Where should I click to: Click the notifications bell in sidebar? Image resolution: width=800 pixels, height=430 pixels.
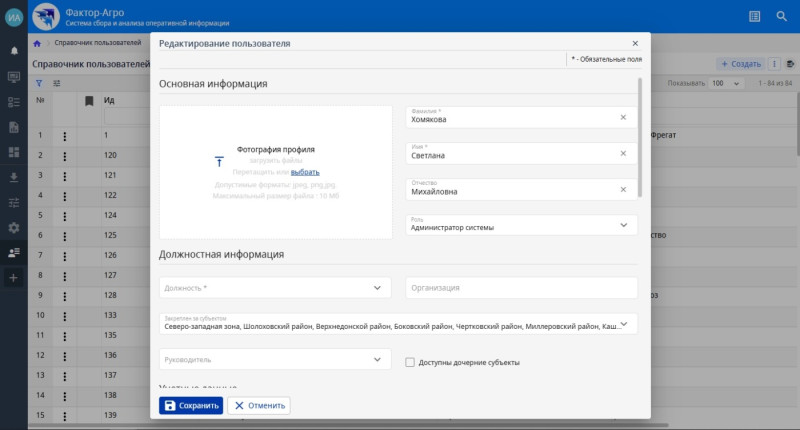click(14, 50)
